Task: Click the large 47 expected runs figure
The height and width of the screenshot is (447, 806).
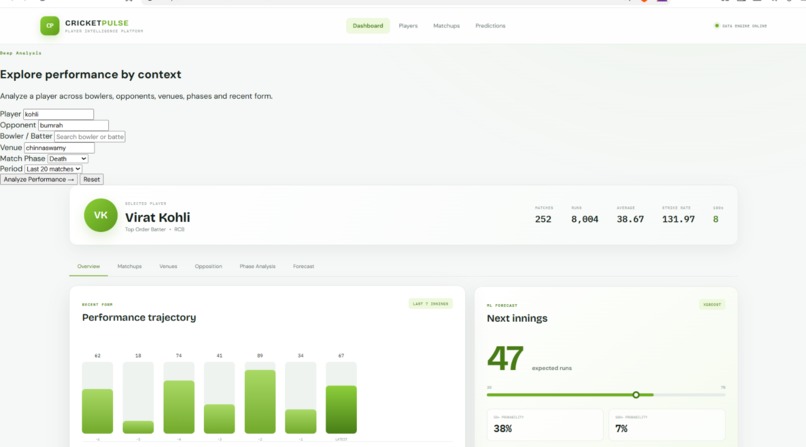Action: [505, 358]
